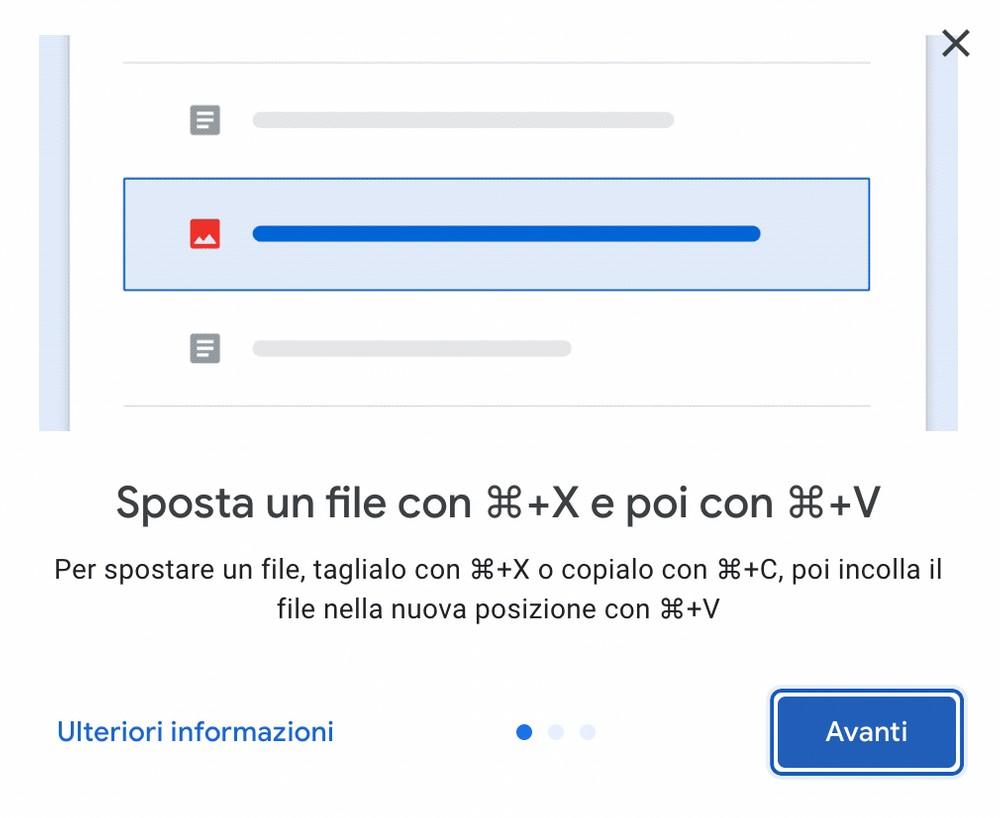Click the red image file icon
1000x818 pixels.
205,234
